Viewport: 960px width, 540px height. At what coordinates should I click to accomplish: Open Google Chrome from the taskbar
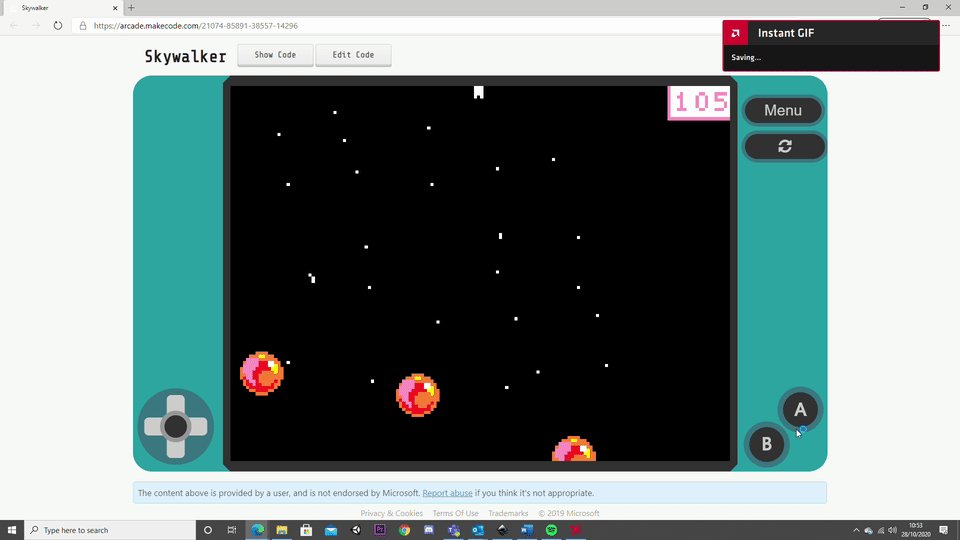pos(405,530)
